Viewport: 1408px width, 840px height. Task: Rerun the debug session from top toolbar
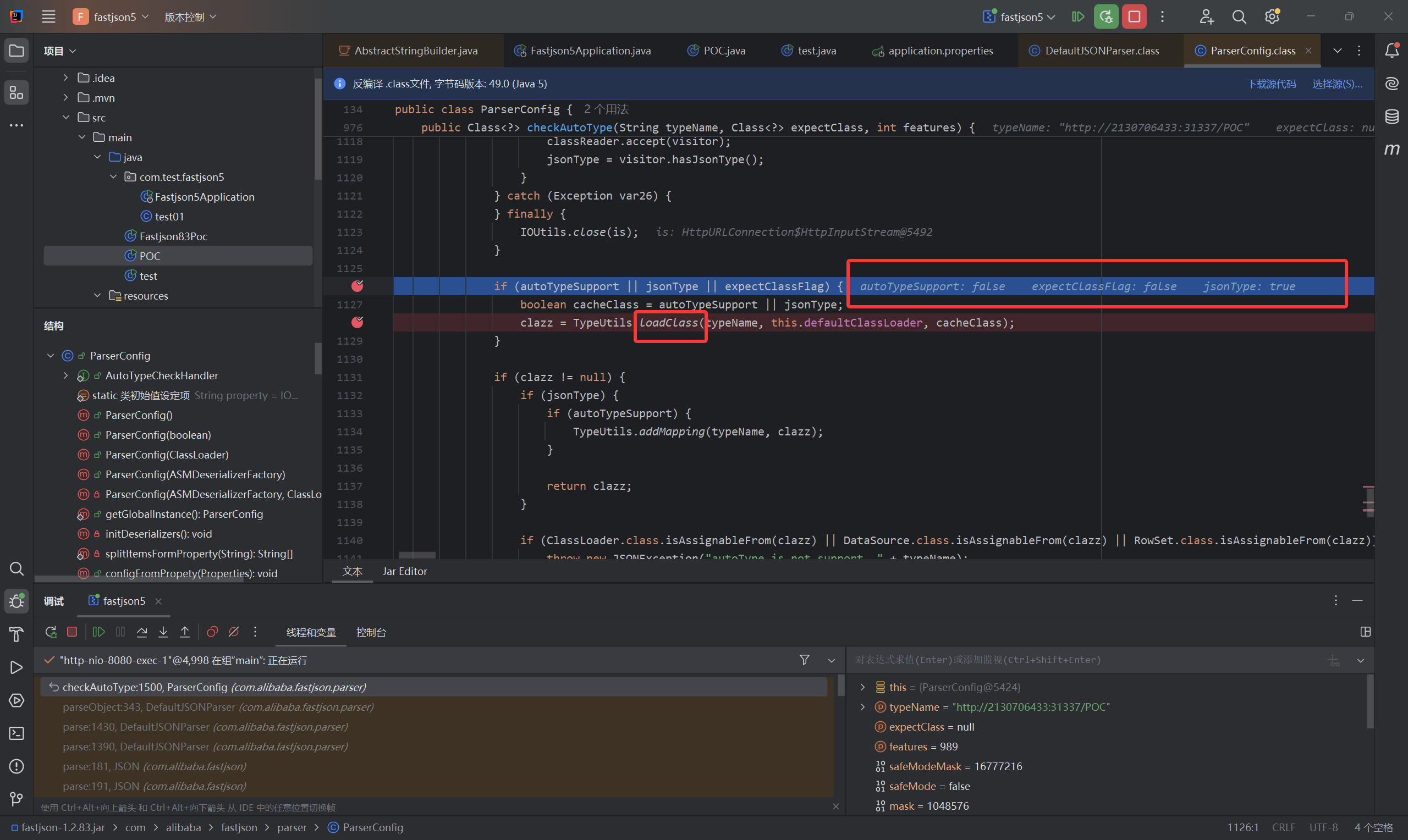pos(1105,17)
